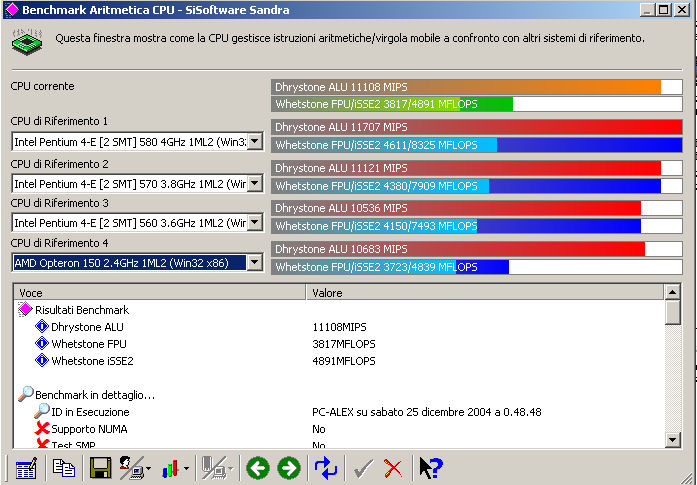This screenshot has width=697, height=485.
Task: Go forward with the green right arrow
Action: coord(289,468)
